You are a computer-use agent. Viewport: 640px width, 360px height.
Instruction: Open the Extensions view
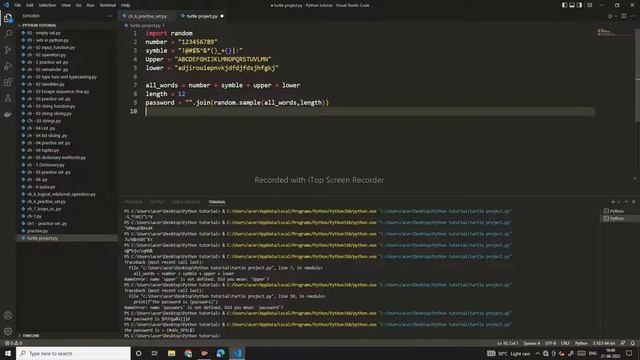(8, 82)
